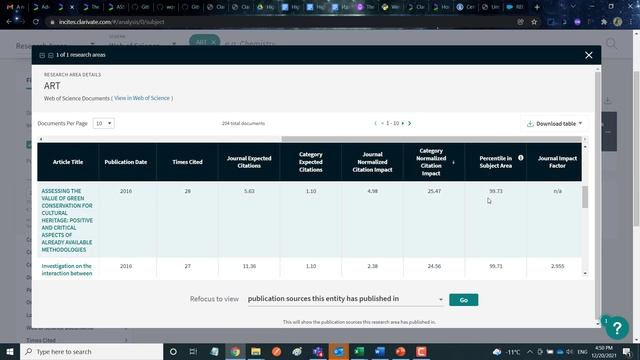The image size is (640, 360).
Task: Jump to the last page of documents
Action: pos(409,123)
